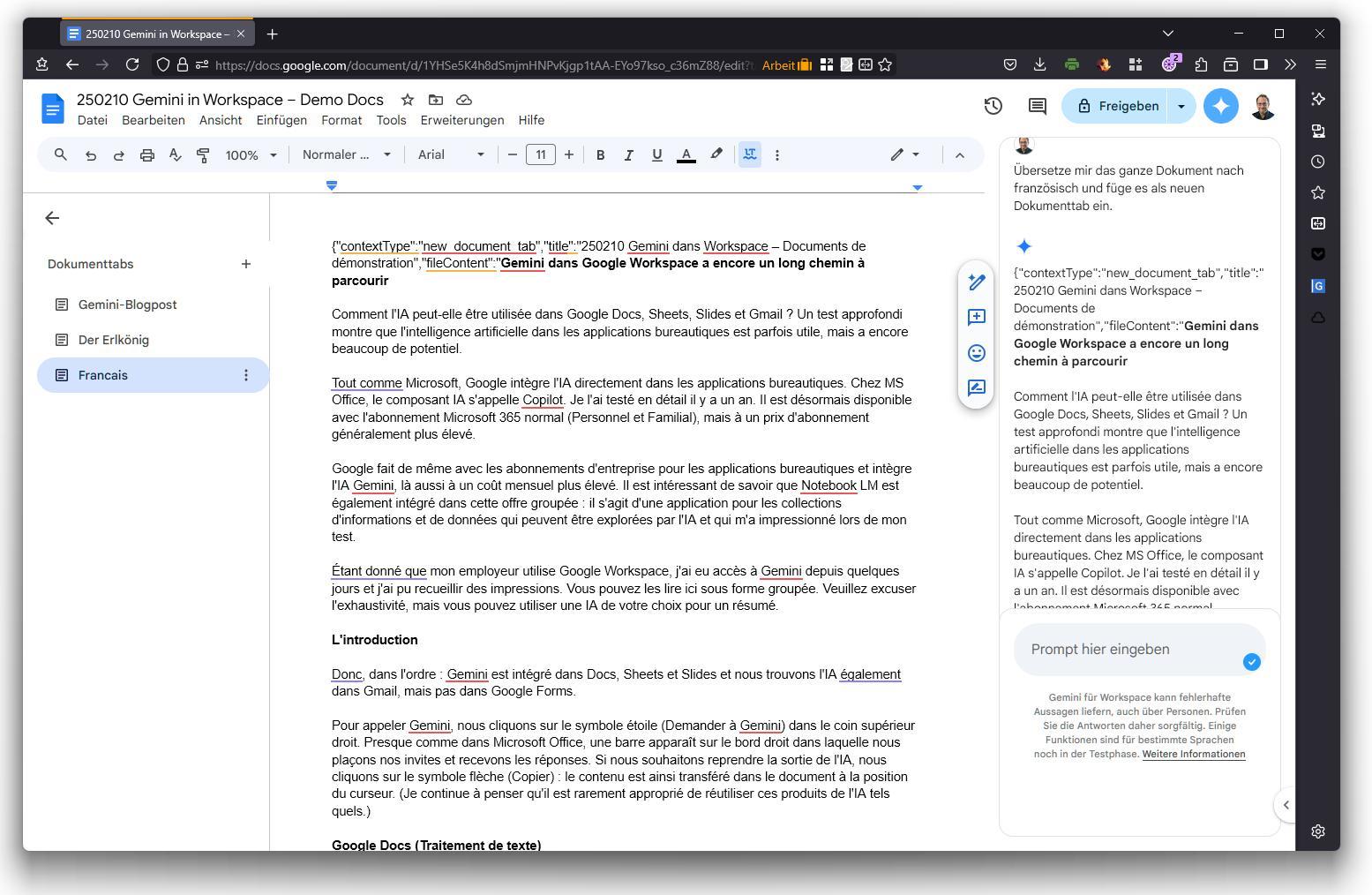Open the Bearbeiten menu
The image size is (1372, 895).
tap(154, 120)
